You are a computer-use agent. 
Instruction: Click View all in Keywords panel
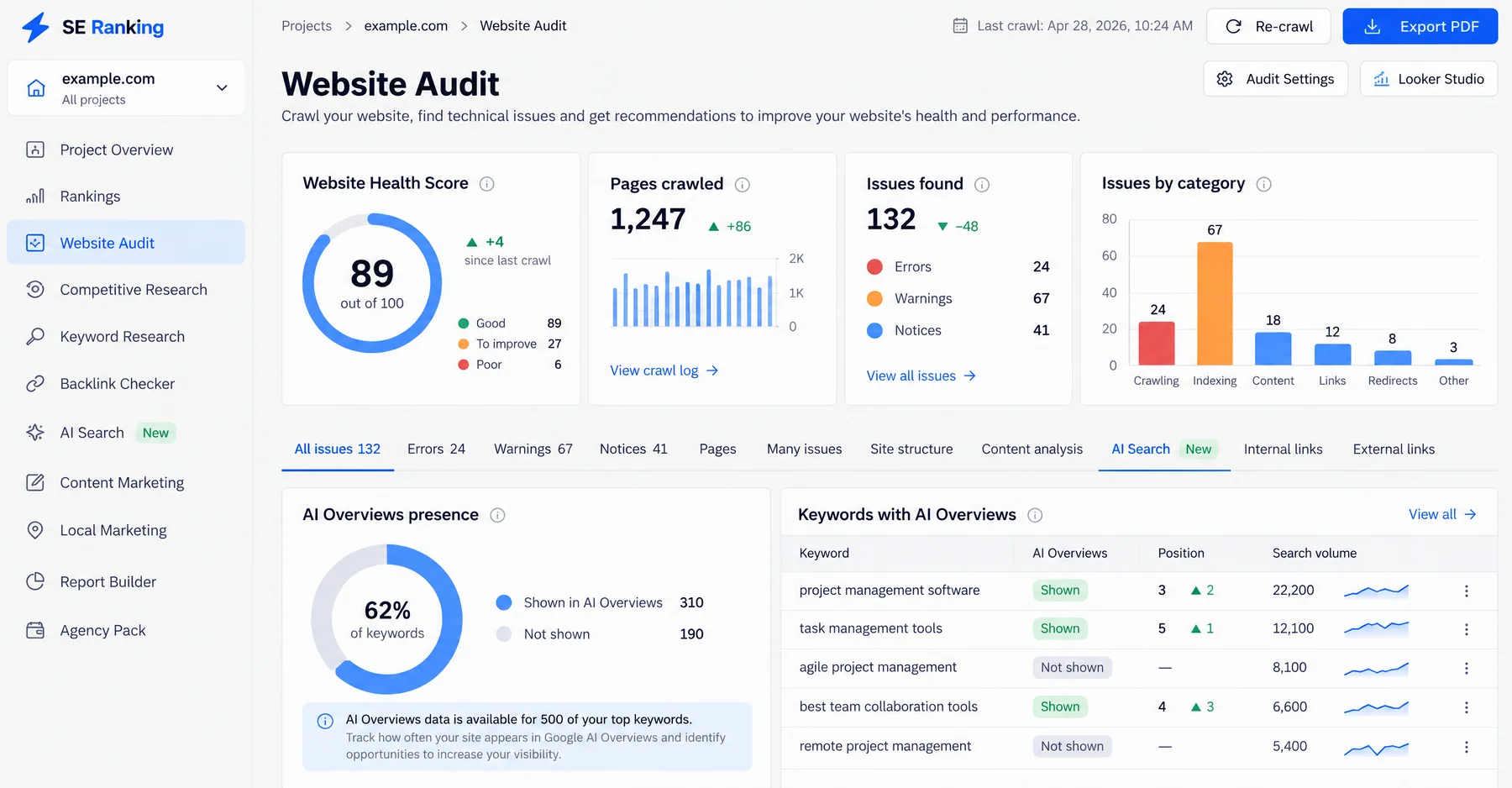1442,514
